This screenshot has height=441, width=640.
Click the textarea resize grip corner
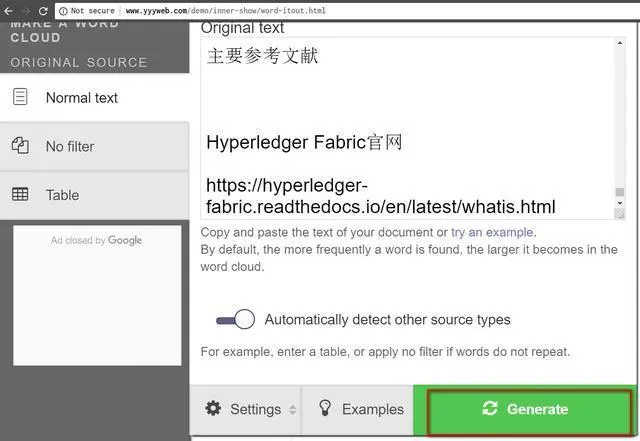[620, 214]
